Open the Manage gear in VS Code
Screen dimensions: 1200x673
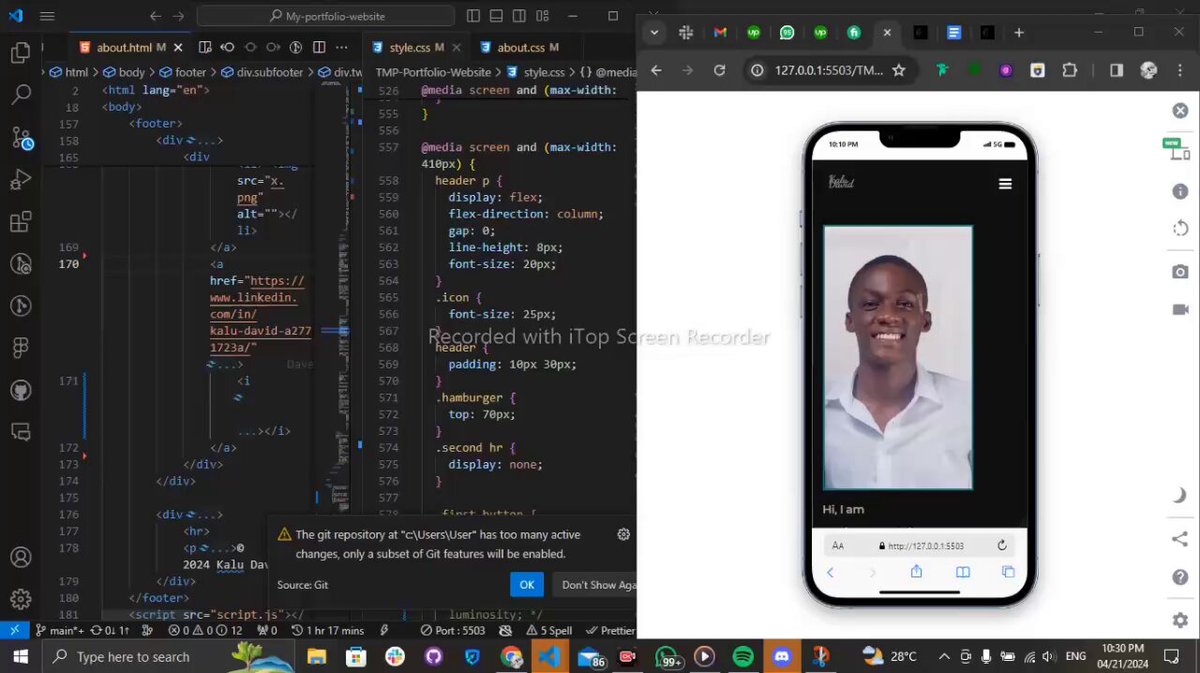coord(21,599)
